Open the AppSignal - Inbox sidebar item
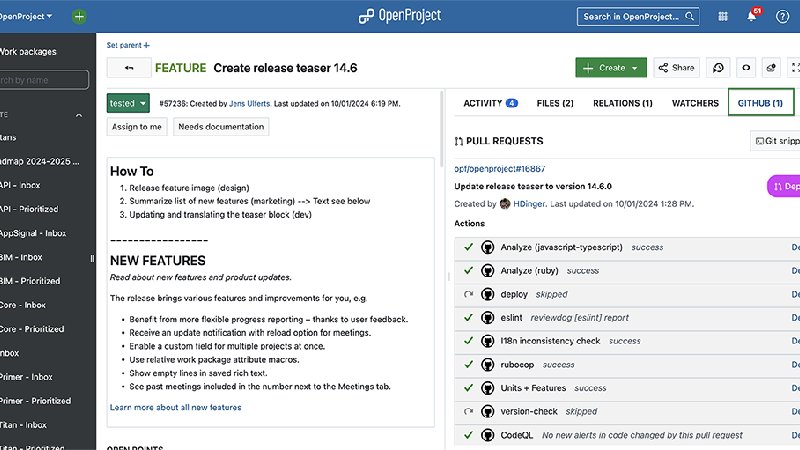The width and height of the screenshot is (800, 450). click(x=33, y=233)
